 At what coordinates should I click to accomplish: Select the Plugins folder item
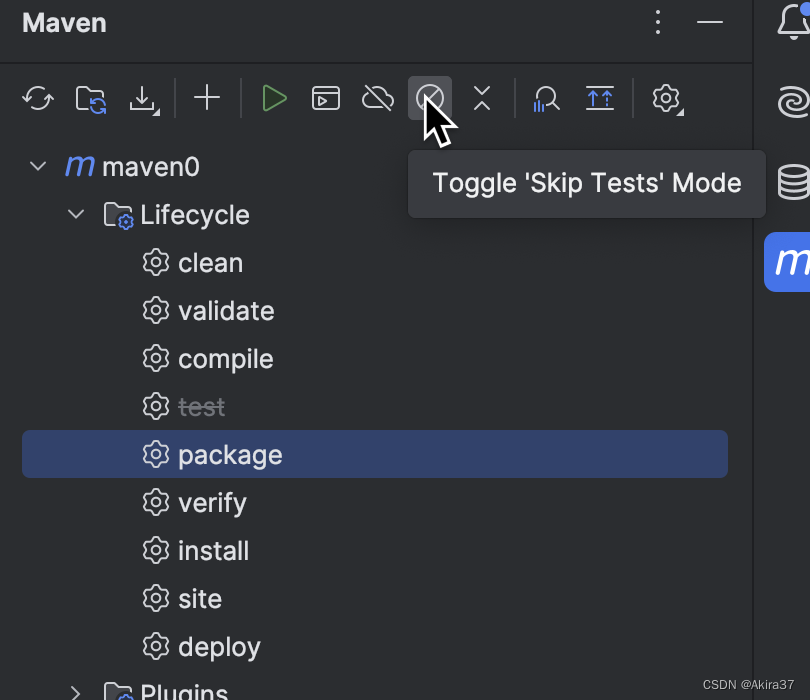tap(184, 692)
